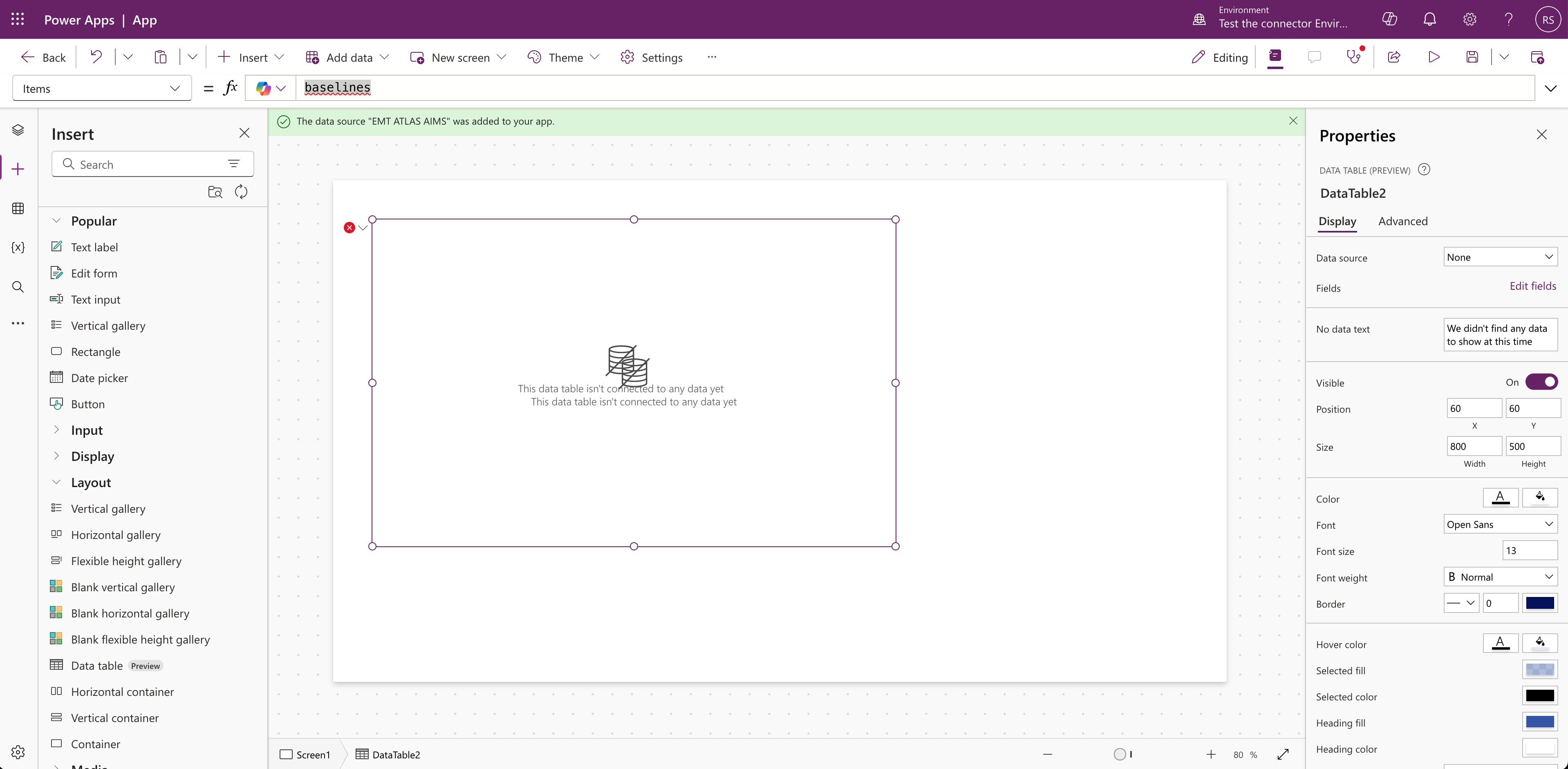
Task: Toggle the Visible switch off
Action: 1541,382
